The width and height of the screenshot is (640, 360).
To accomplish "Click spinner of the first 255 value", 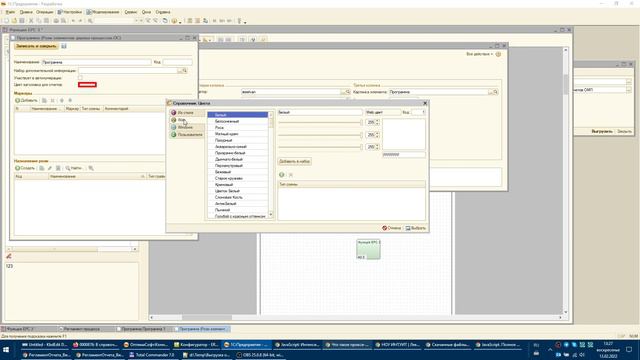I will tap(378, 122).
